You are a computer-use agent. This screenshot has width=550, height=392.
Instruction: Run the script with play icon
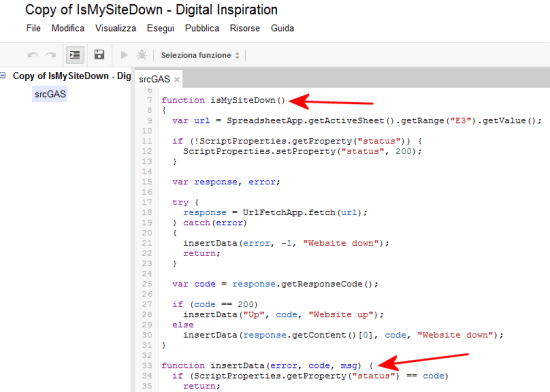[x=124, y=55]
